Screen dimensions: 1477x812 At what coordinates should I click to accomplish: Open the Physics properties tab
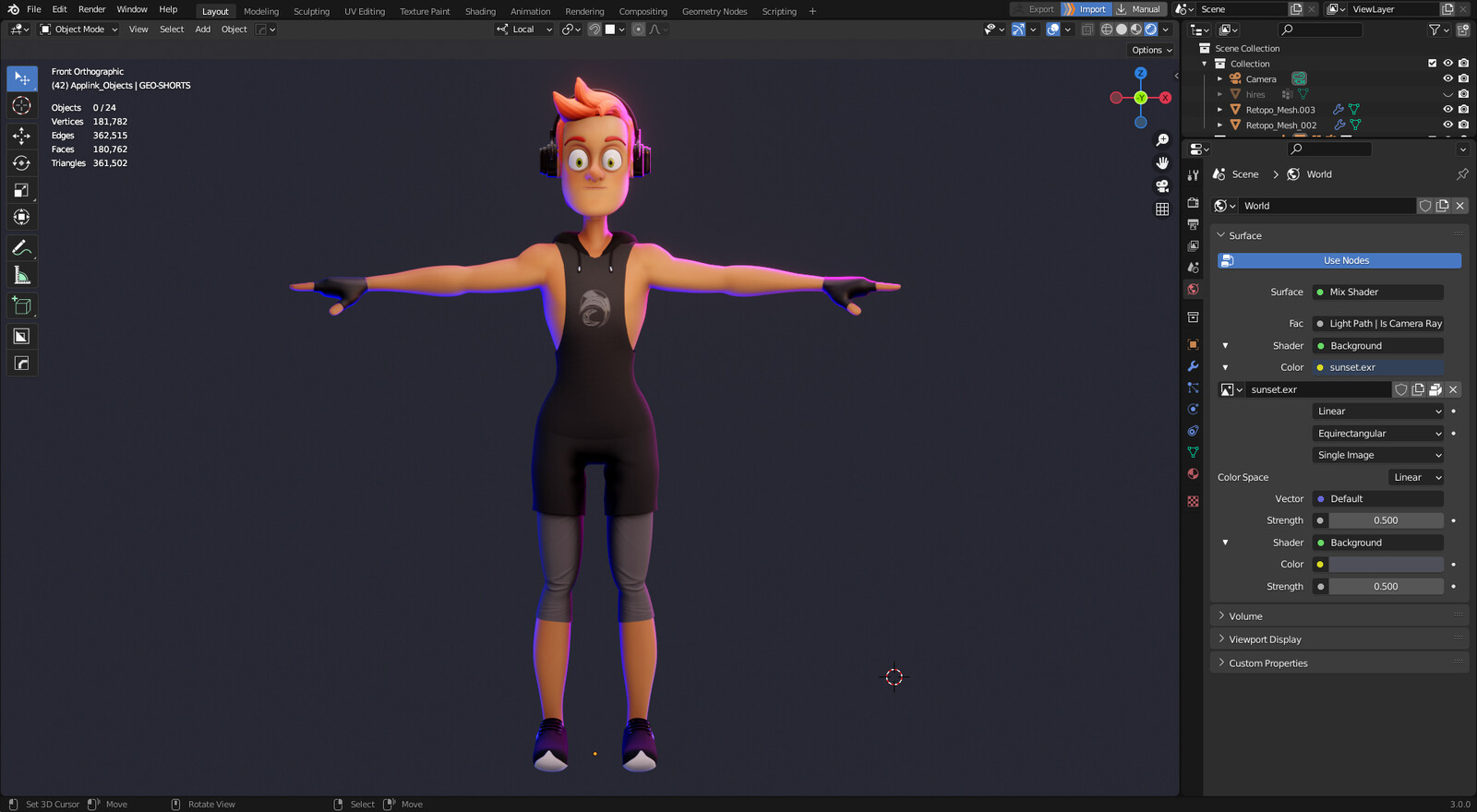click(1193, 409)
